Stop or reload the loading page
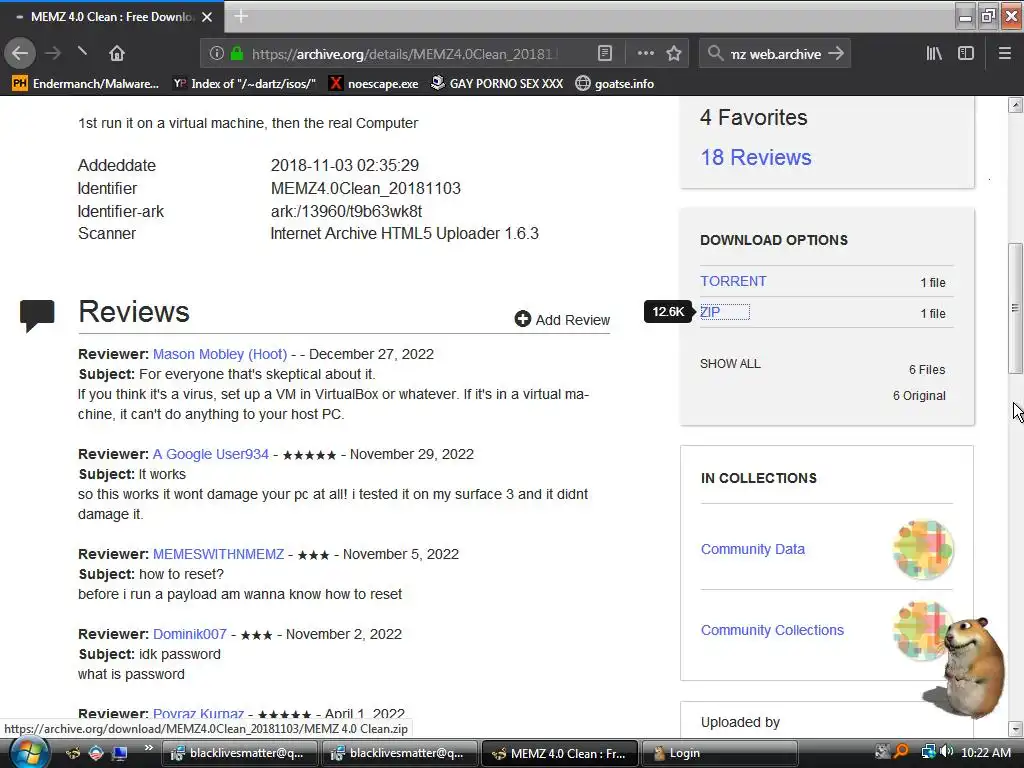Viewport: 1024px width, 768px height. pyautogui.click(x=83, y=52)
